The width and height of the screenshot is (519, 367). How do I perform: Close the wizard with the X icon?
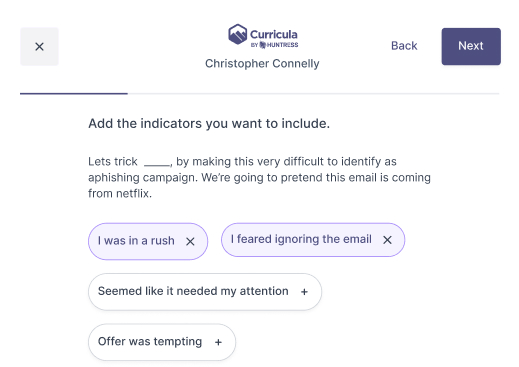tap(39, 47)
